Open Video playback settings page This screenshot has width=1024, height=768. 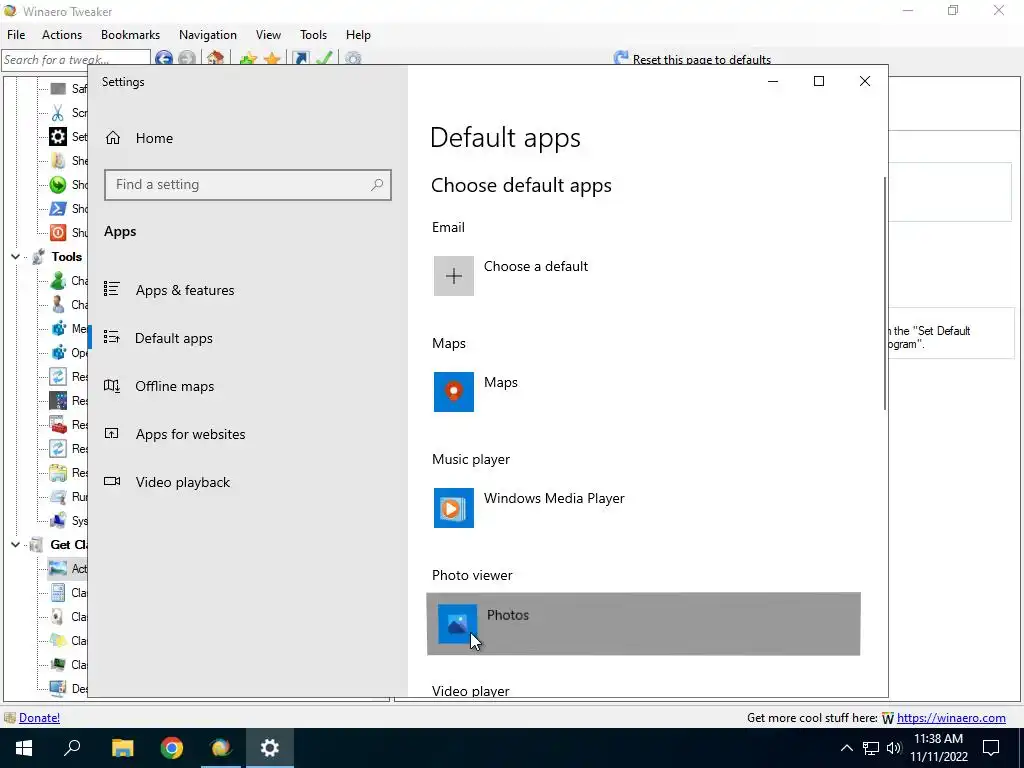point(183,482)
